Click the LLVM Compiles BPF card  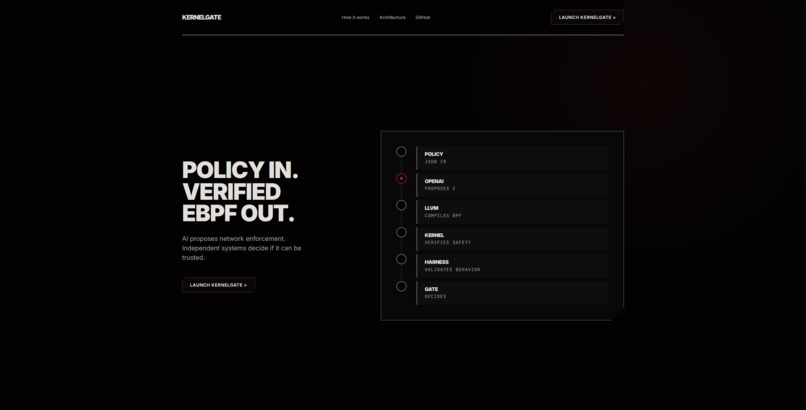[x=512, y=212]
